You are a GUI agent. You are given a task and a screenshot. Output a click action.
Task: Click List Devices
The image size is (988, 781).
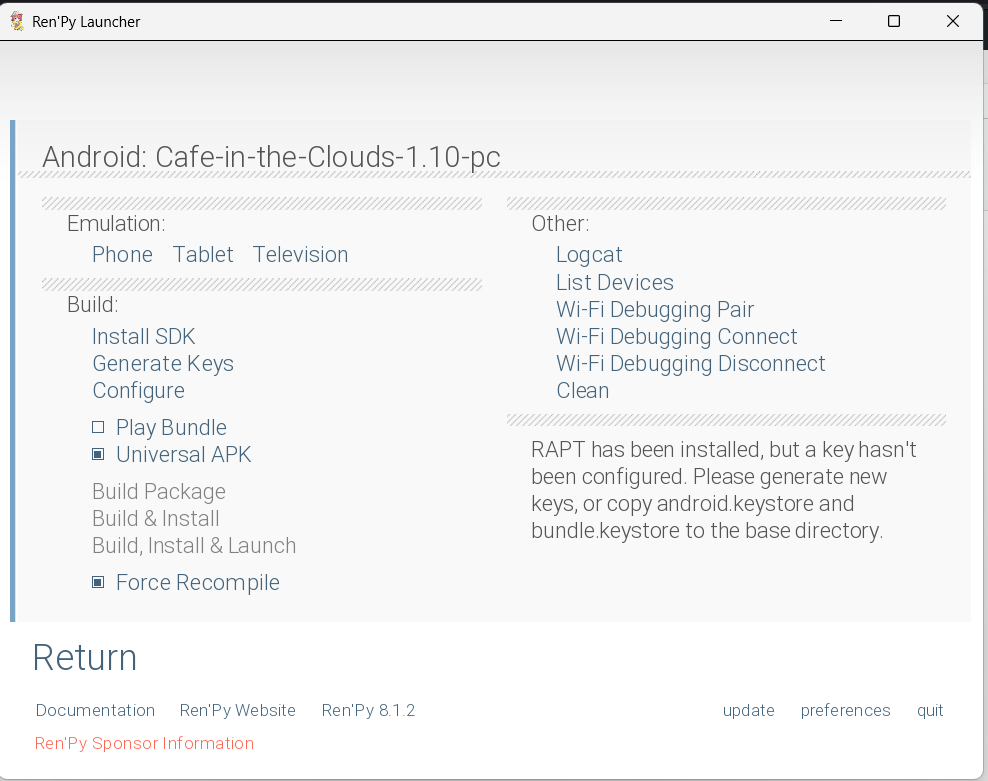[x=615, y=282]
